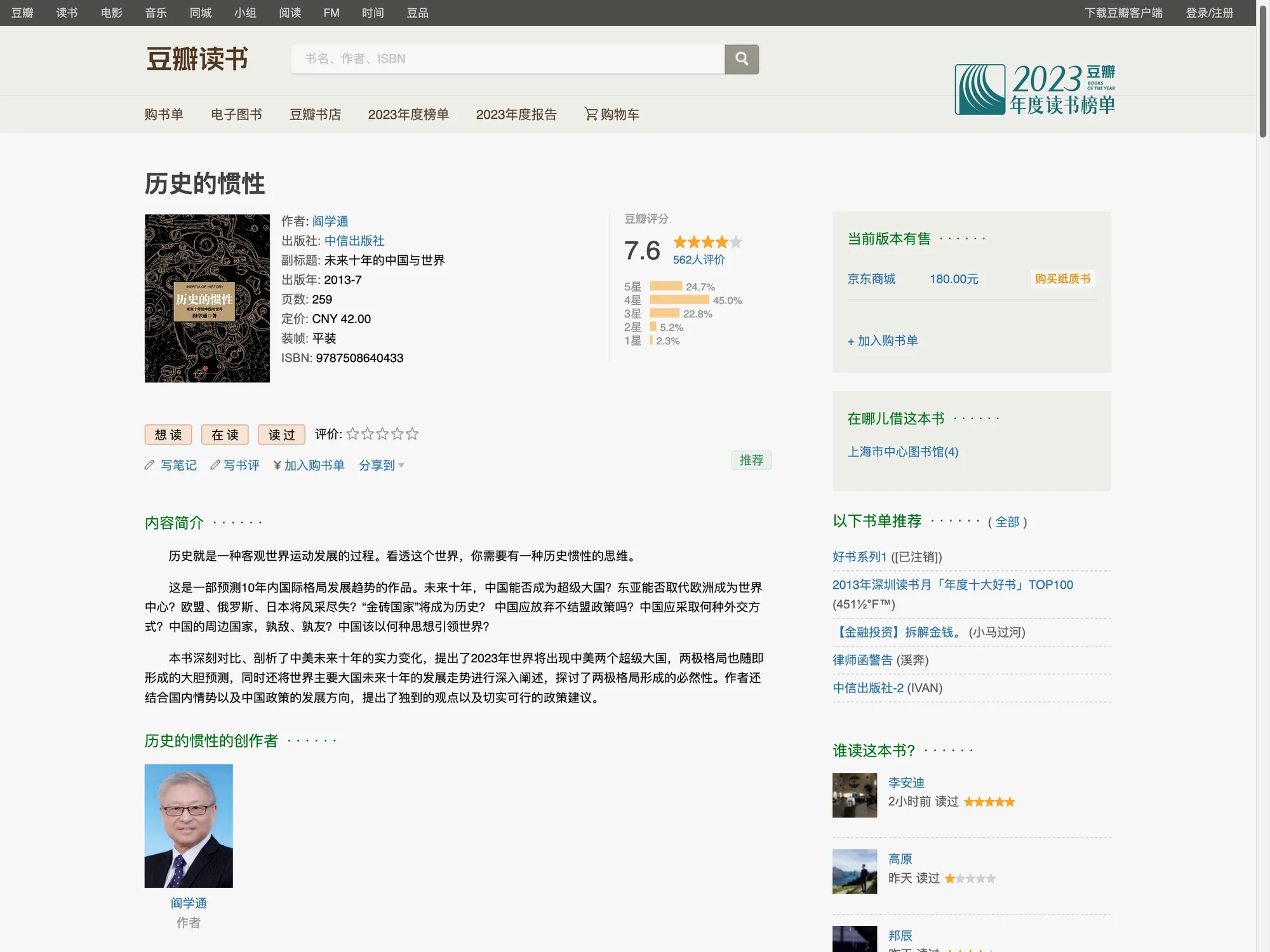Click 高原's avatar thumbnail
1270x952 pixels.
(855, 871)
